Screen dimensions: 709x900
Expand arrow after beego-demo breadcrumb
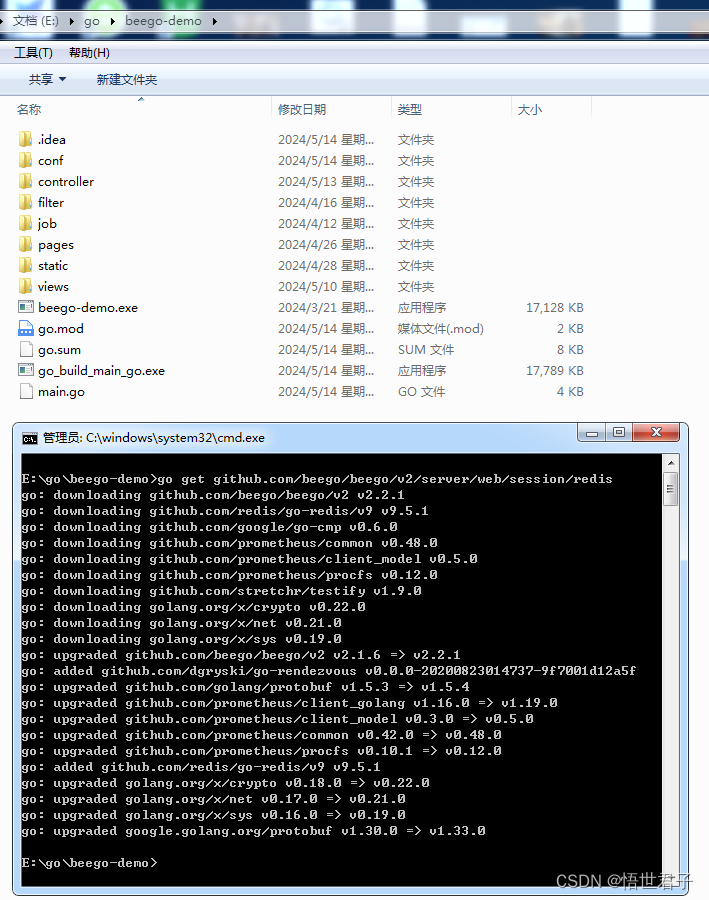pos(215,21)
